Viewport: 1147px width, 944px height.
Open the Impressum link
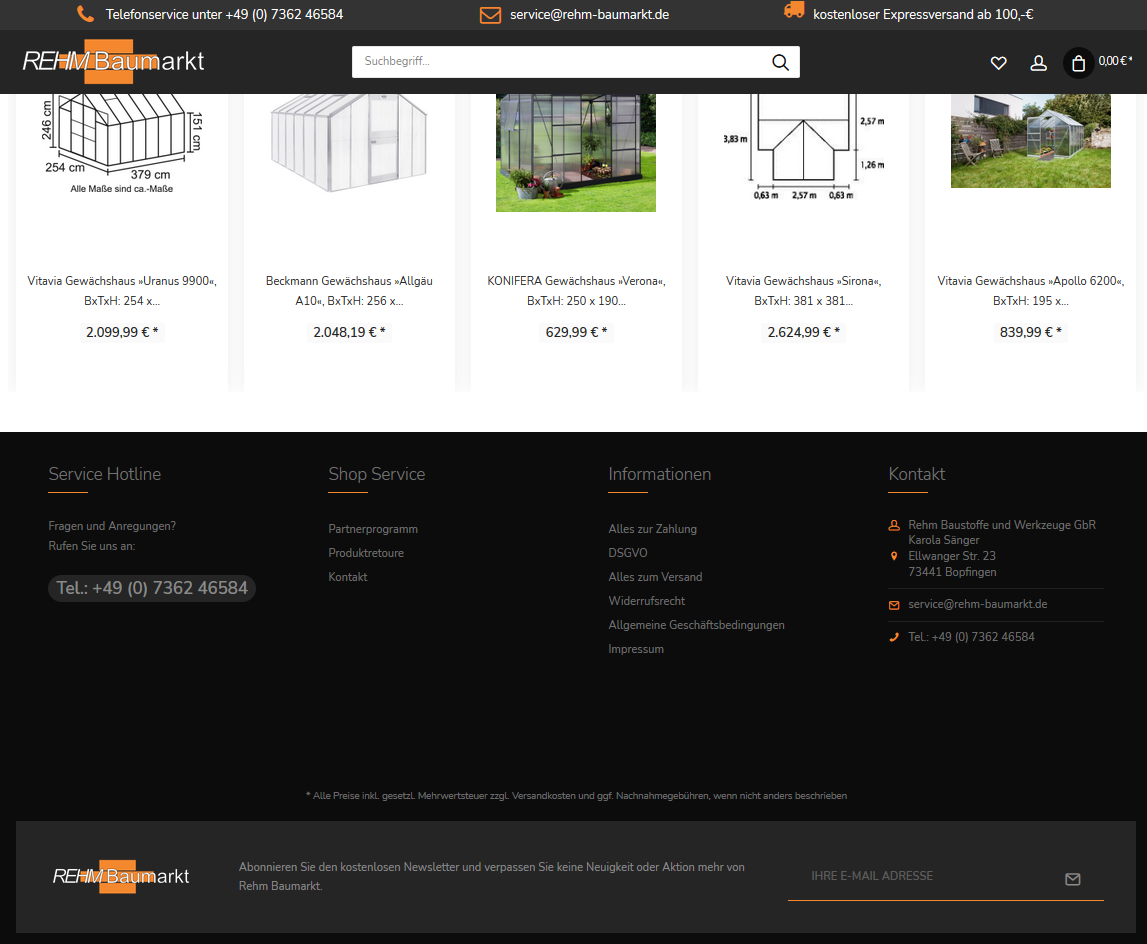pos(636,650)
